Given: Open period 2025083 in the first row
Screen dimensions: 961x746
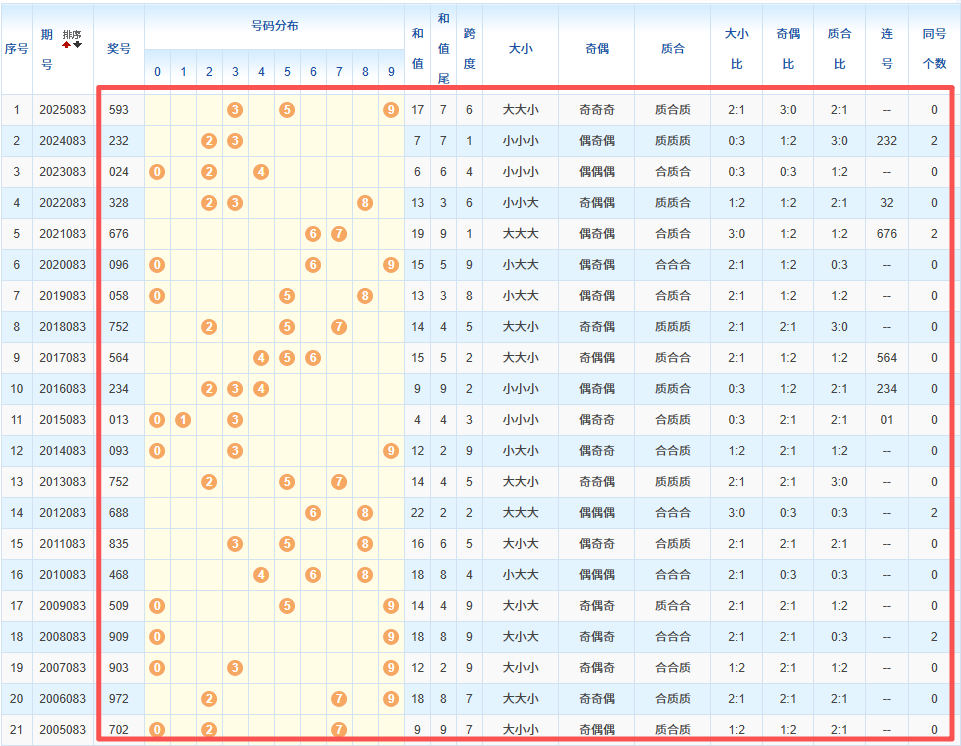Looking at the screenshot, I should [62, 109].
